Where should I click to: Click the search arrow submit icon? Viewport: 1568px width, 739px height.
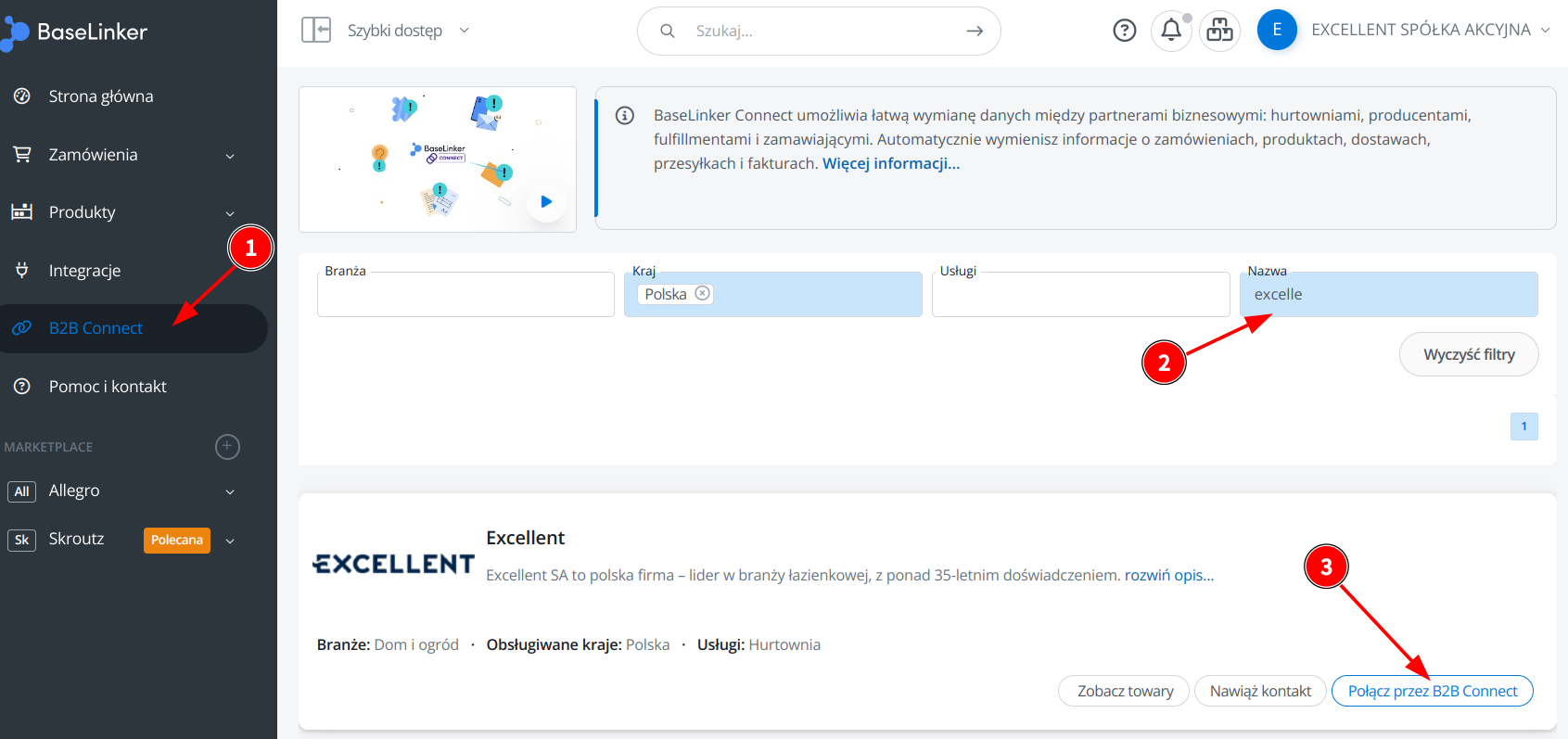[974, 31]
